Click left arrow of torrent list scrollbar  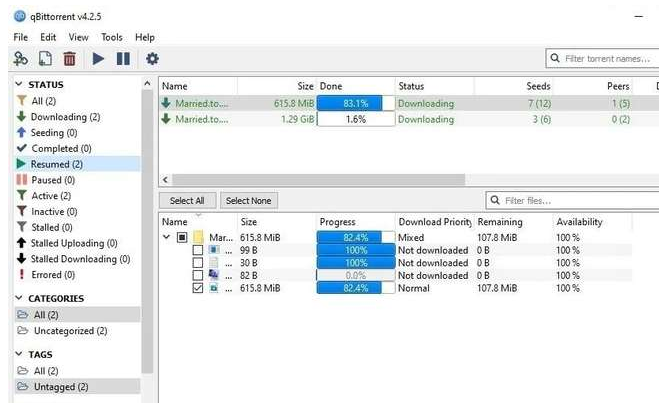point(165,180)
